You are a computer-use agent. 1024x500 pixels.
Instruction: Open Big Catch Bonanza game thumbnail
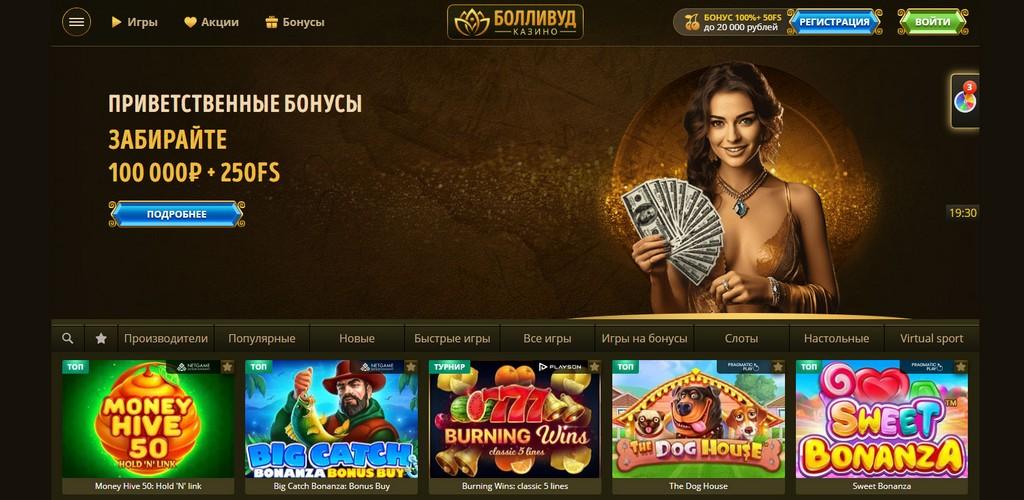coord(331,419)
